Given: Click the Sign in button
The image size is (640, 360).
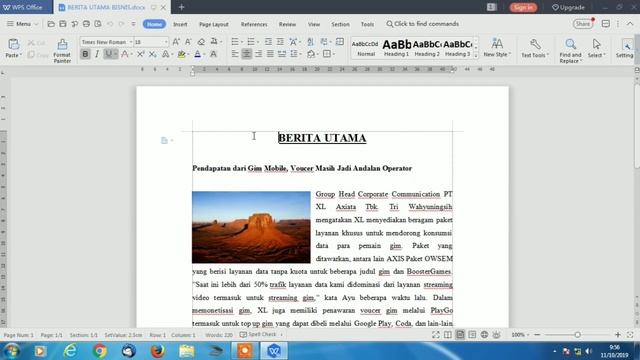Looking at the screenshot, I should [523, 7].
